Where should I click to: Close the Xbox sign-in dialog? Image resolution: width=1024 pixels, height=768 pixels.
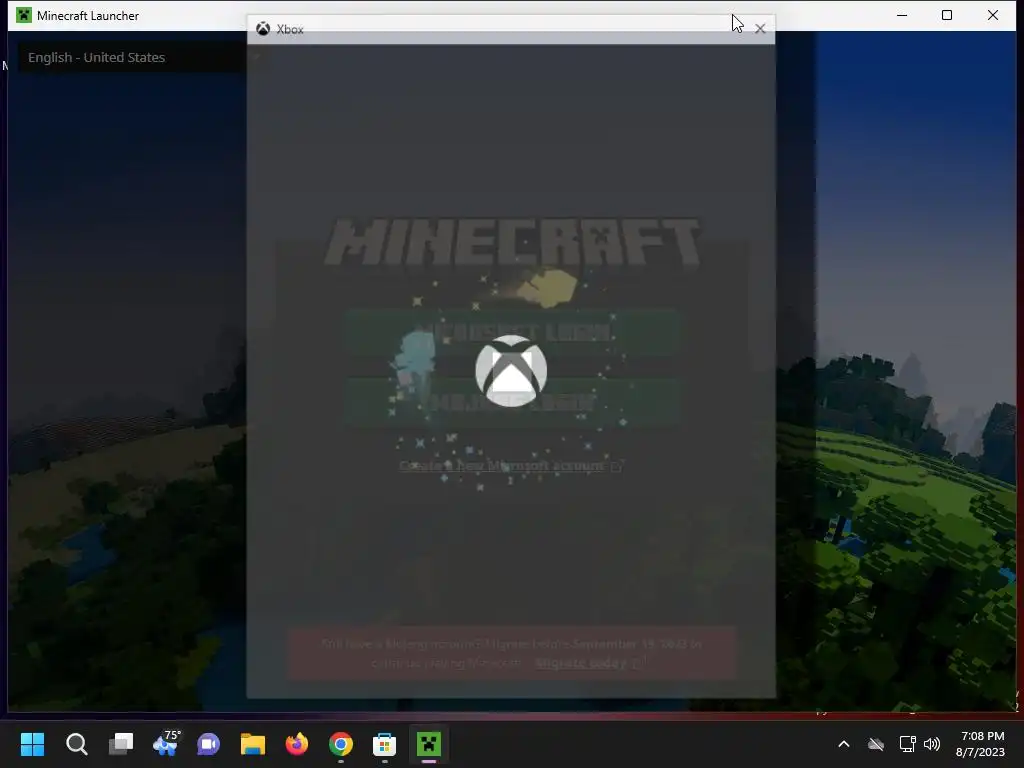[760, 29]
